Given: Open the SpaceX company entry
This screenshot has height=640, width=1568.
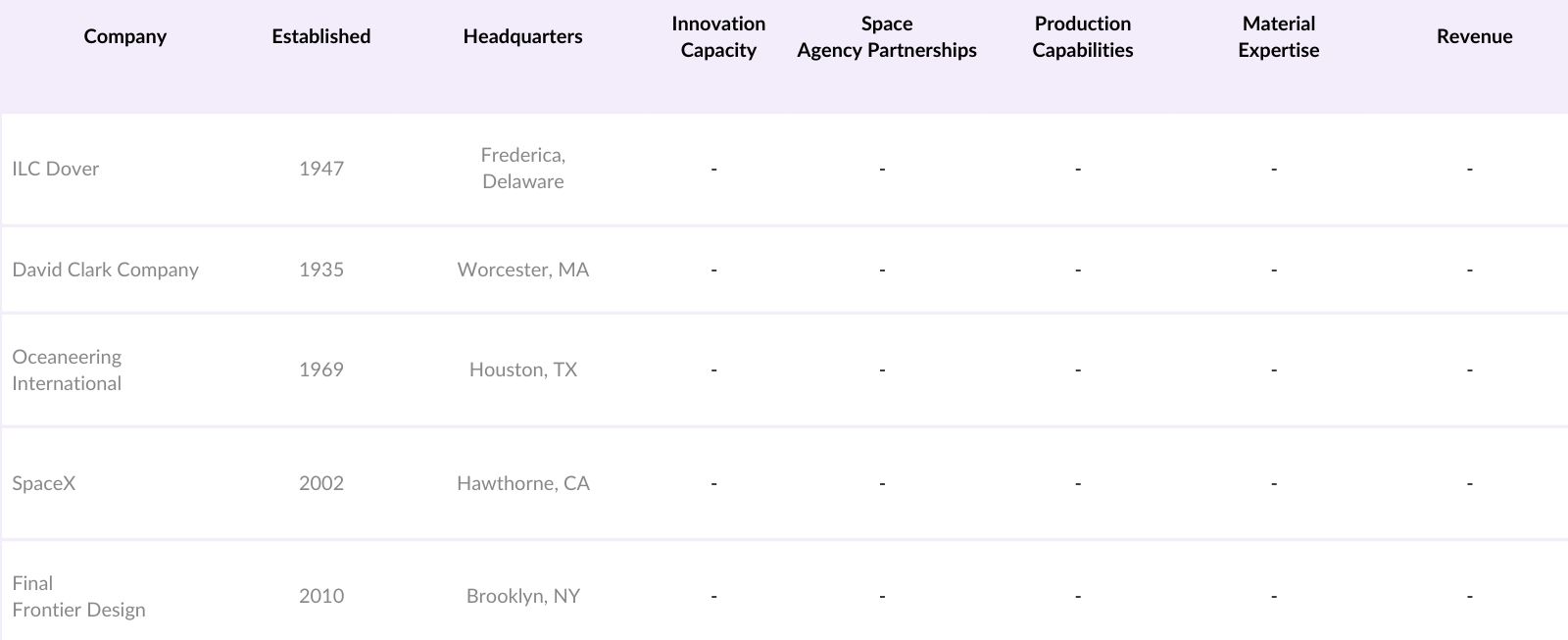Looking at the screenshot, I should tap(44, 483).
